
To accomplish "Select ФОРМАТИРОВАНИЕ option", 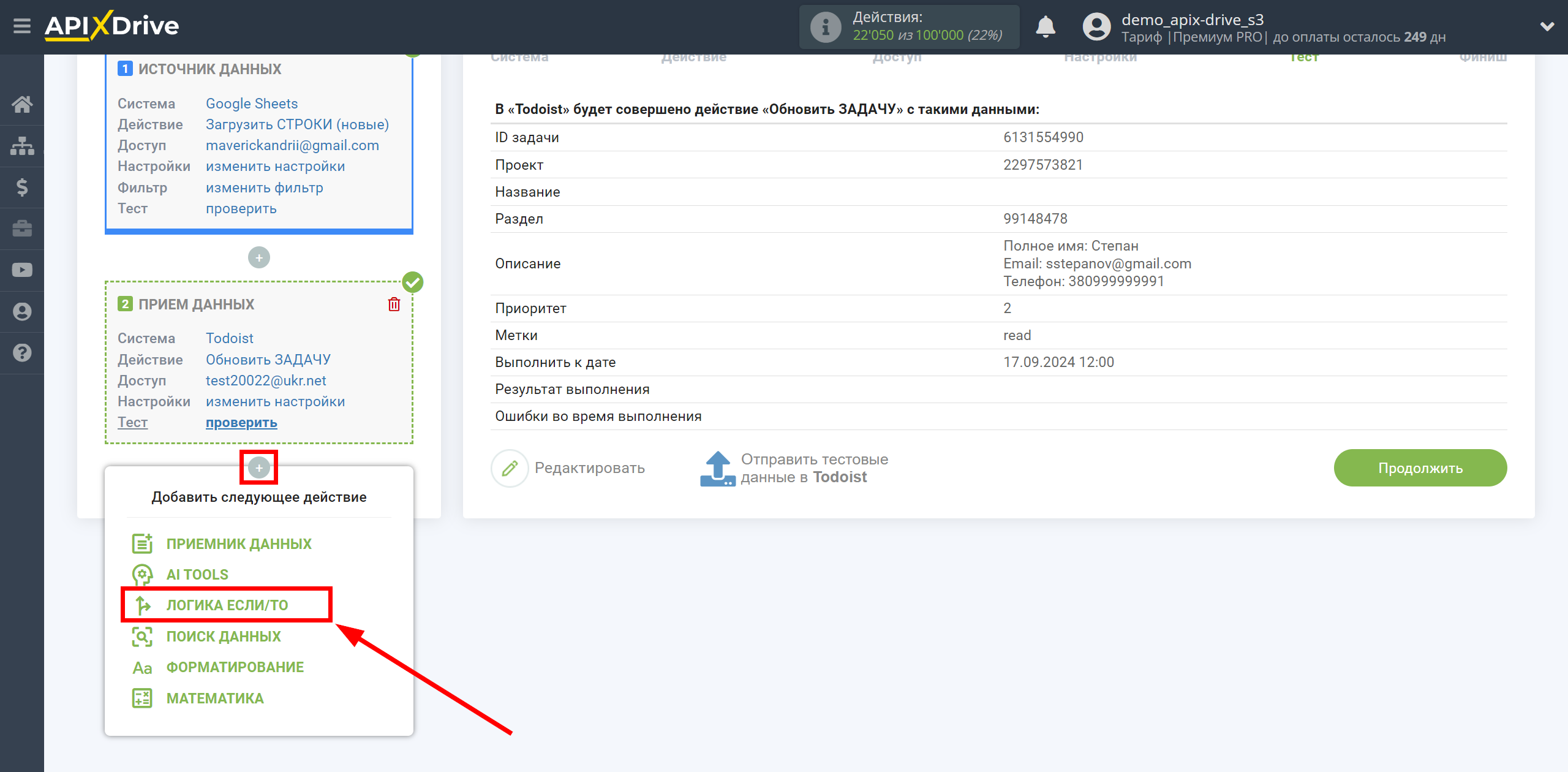I will coord(235,667).
